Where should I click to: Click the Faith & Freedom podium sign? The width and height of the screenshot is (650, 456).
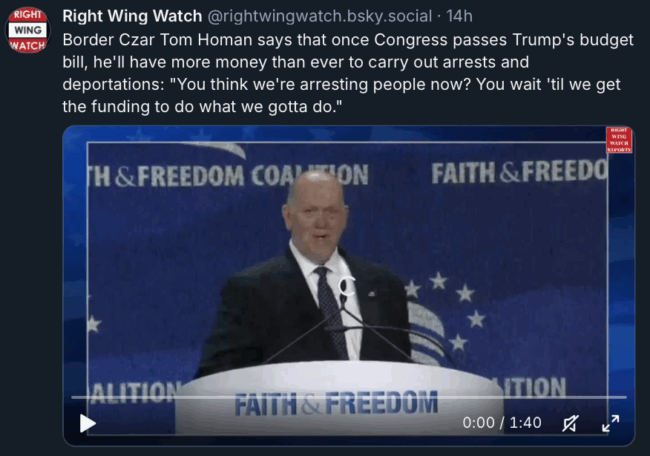point(336,403)
